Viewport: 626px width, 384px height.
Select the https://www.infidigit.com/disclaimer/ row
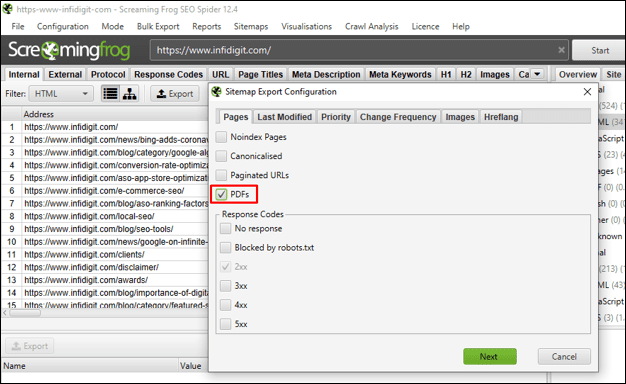tap(105, 267)
